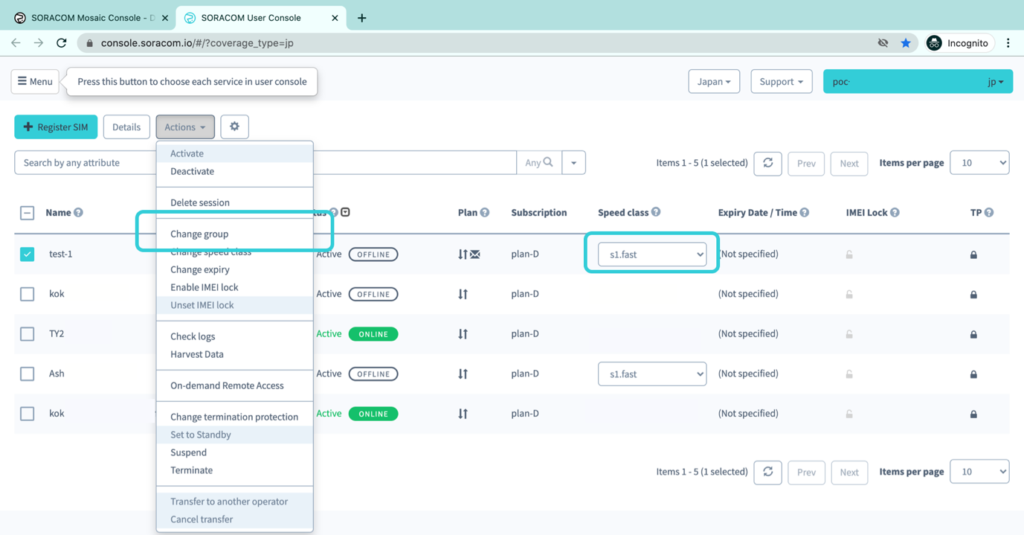
Task: Open settings gear next to Actions
Action: [234, 127]
